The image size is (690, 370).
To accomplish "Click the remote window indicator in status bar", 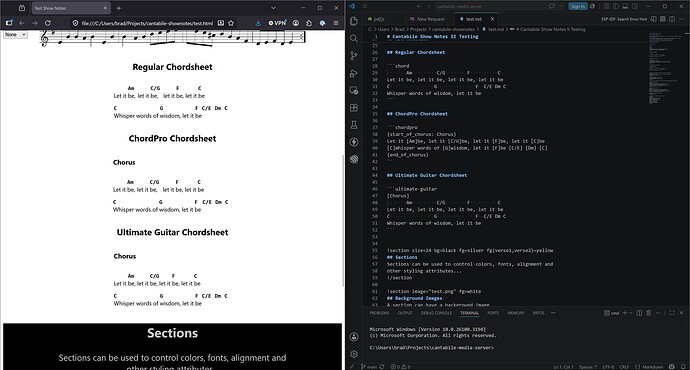I will pyautogui.click(x=351, y=366).
